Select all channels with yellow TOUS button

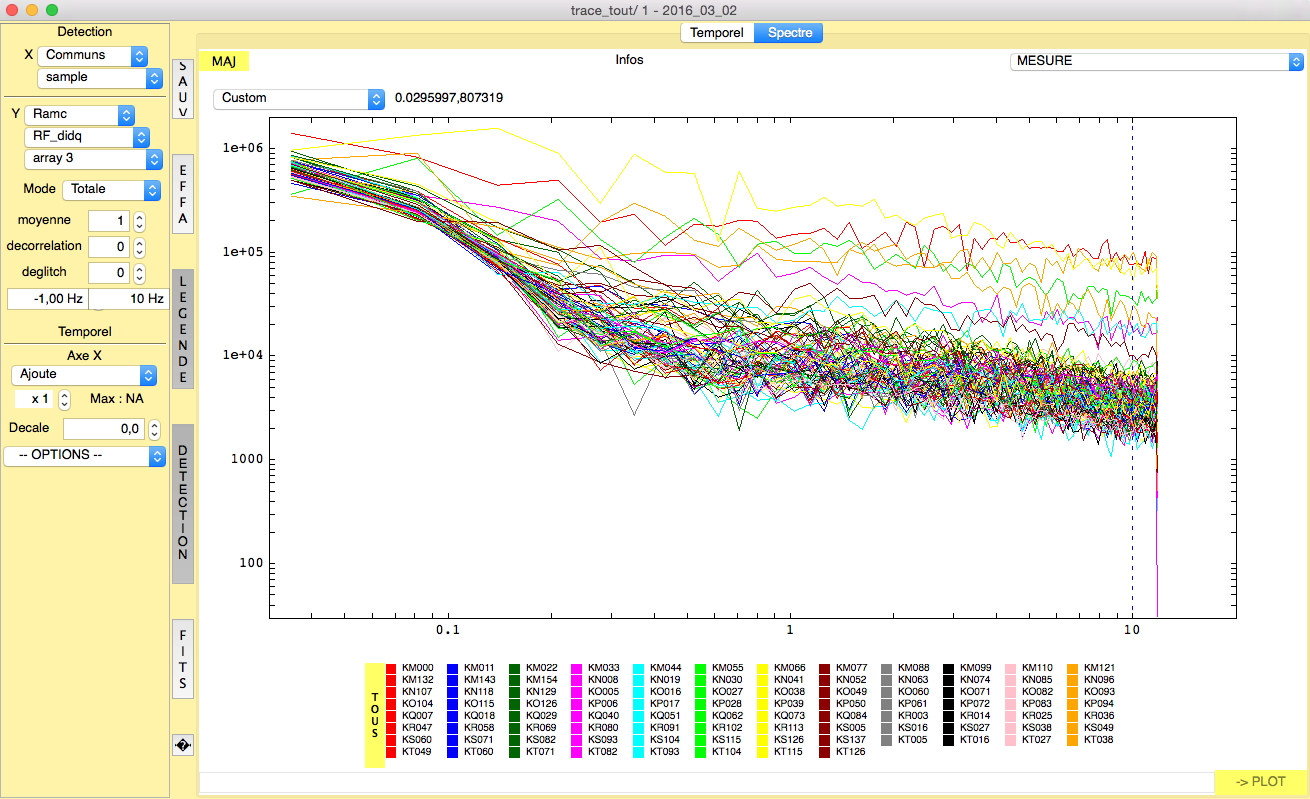click(x=375, y=715)
